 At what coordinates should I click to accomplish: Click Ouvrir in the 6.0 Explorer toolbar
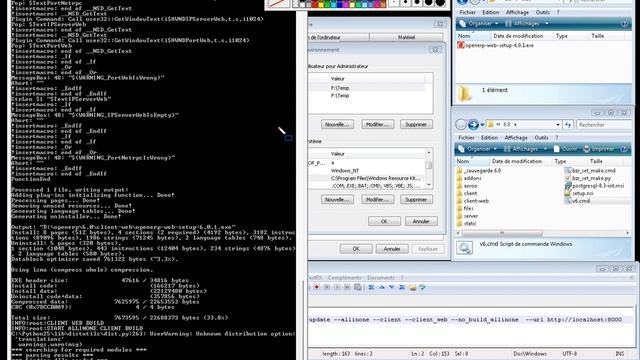pyautogui.click(x=566, y=149)
